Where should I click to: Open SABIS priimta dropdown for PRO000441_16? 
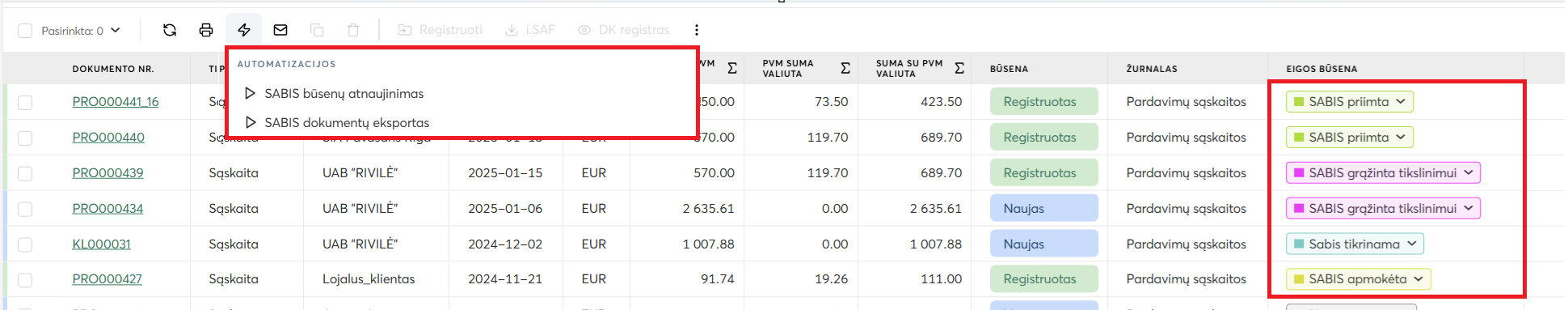coord(1349,102)
